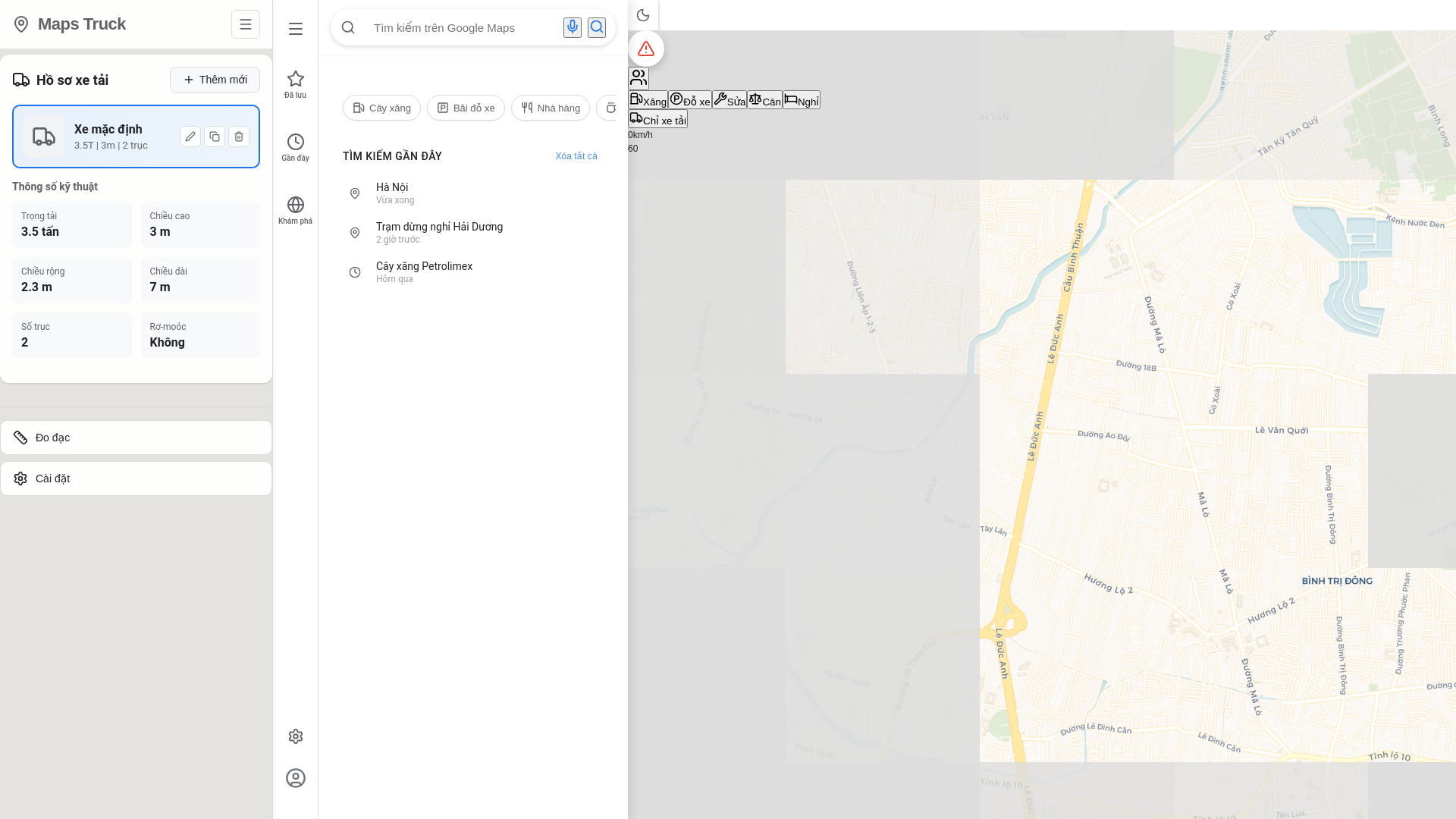Click the Số trục 2 spec
The image size is (1456, 819).
(72, 335)
